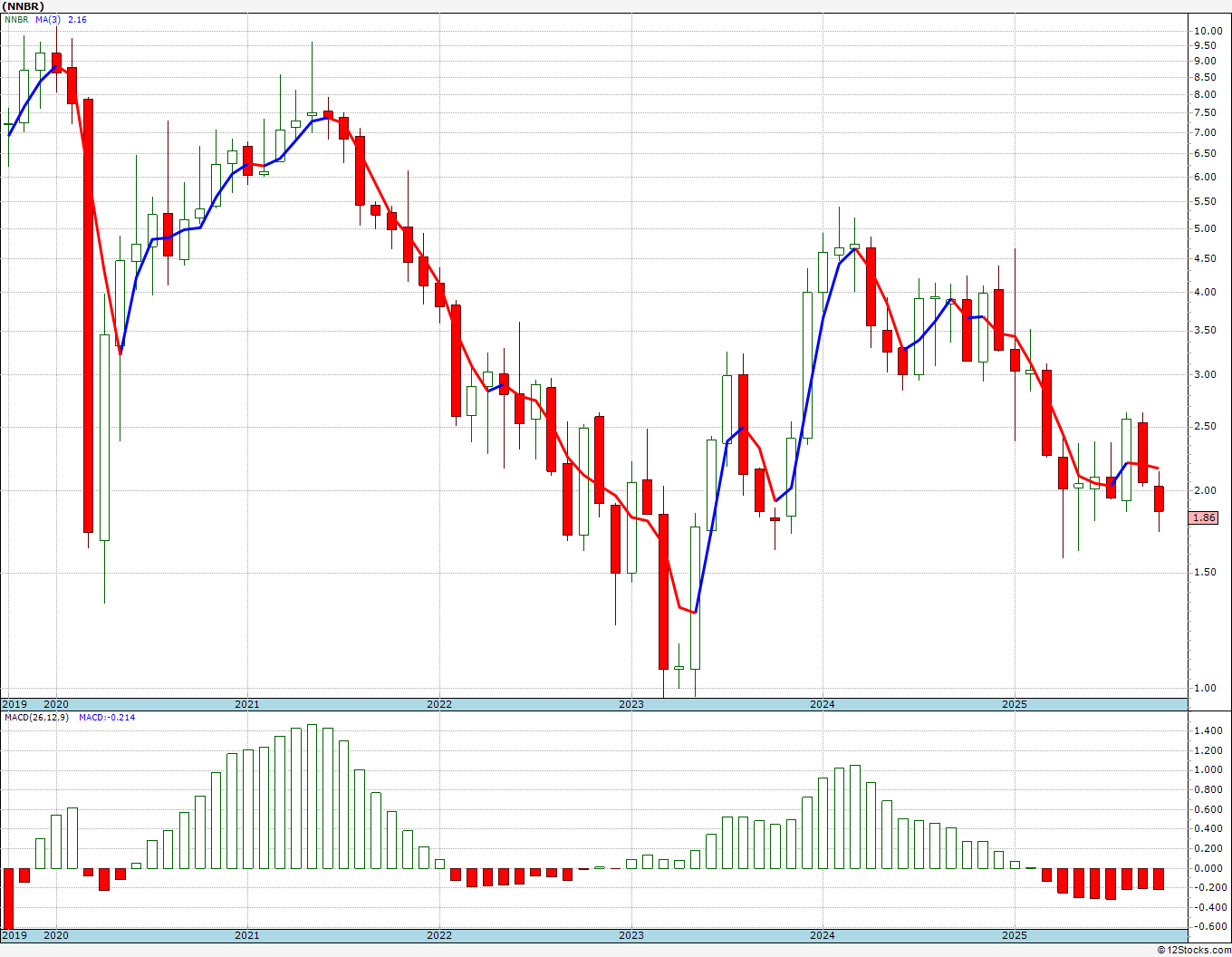The width and height of the screenshot is (1232, 957).
Task: Select the 2024 marker on MACD timeline
Action: pyautogui.click(x=822, y=935)
